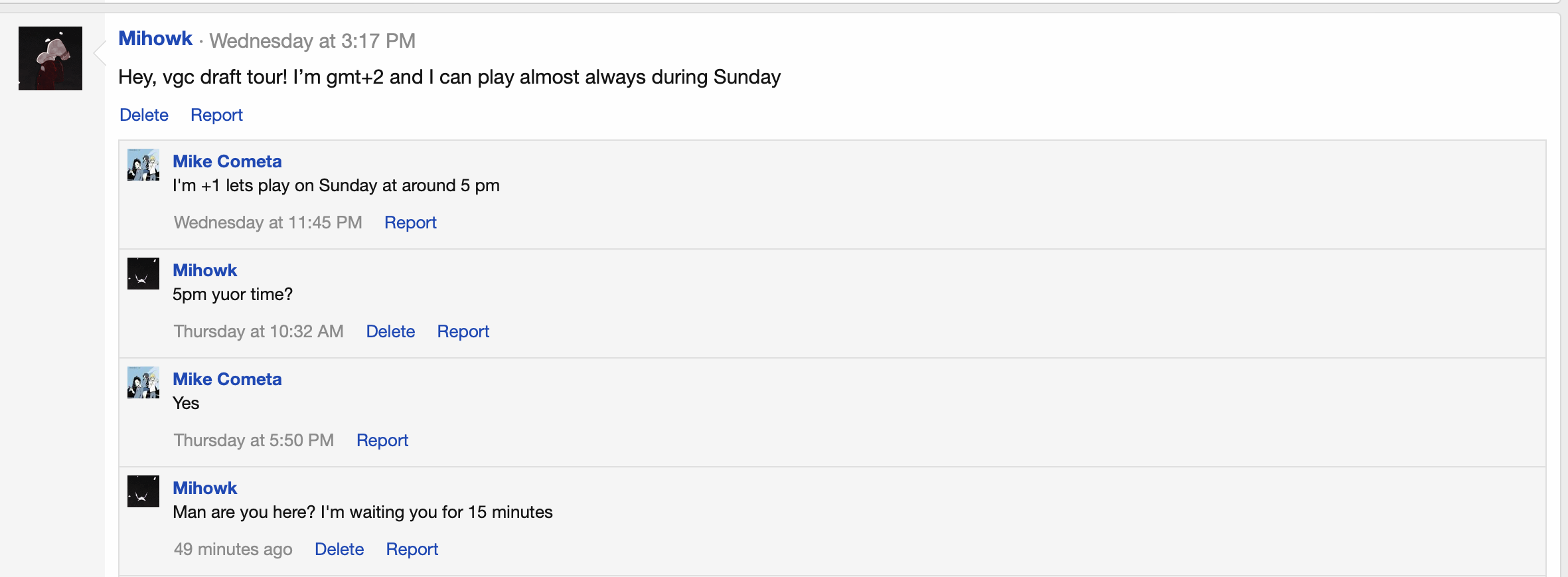1568x577 pixels.
Task: Open Mihowk's name on '5pm yuor time?' comment
Action: click(204, 270)
